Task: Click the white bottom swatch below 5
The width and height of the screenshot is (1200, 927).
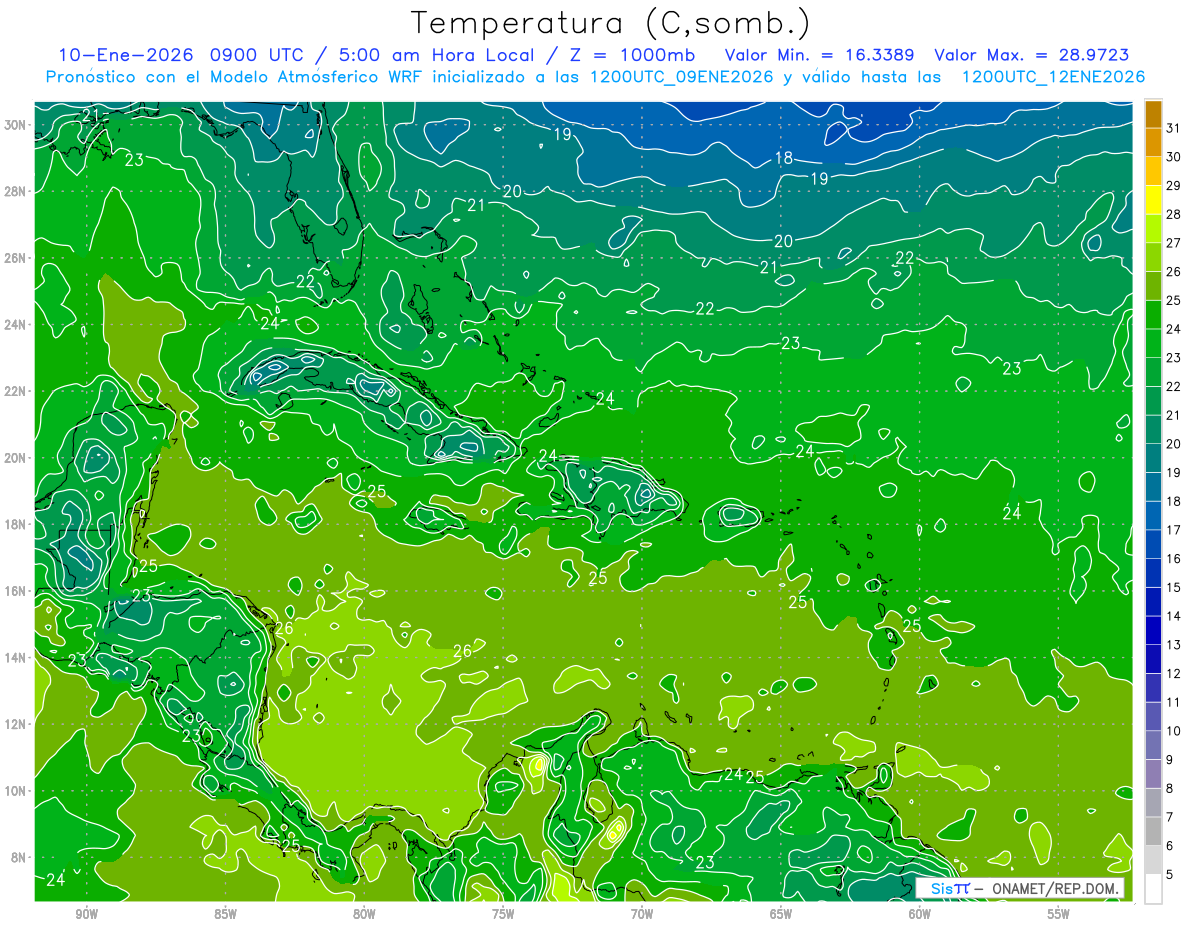Action: pos(1153,888)
